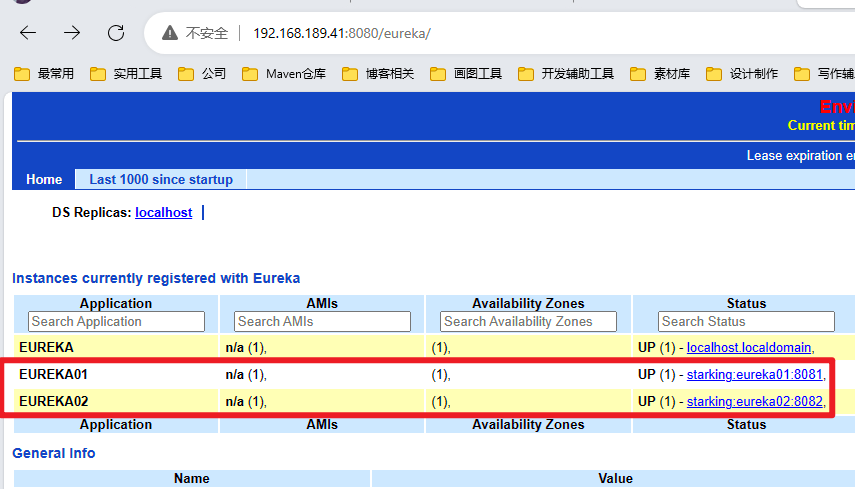Select the EUREKA application cell
The width and height of the screenshot is (855, 489).
[x=116, y=347]
